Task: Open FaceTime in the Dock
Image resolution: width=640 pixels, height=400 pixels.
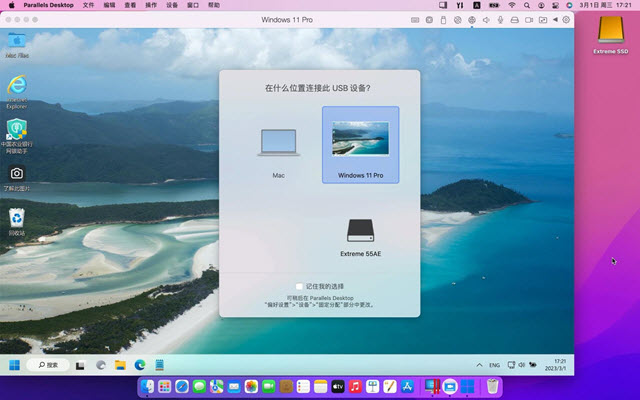Action: (269, 386)
